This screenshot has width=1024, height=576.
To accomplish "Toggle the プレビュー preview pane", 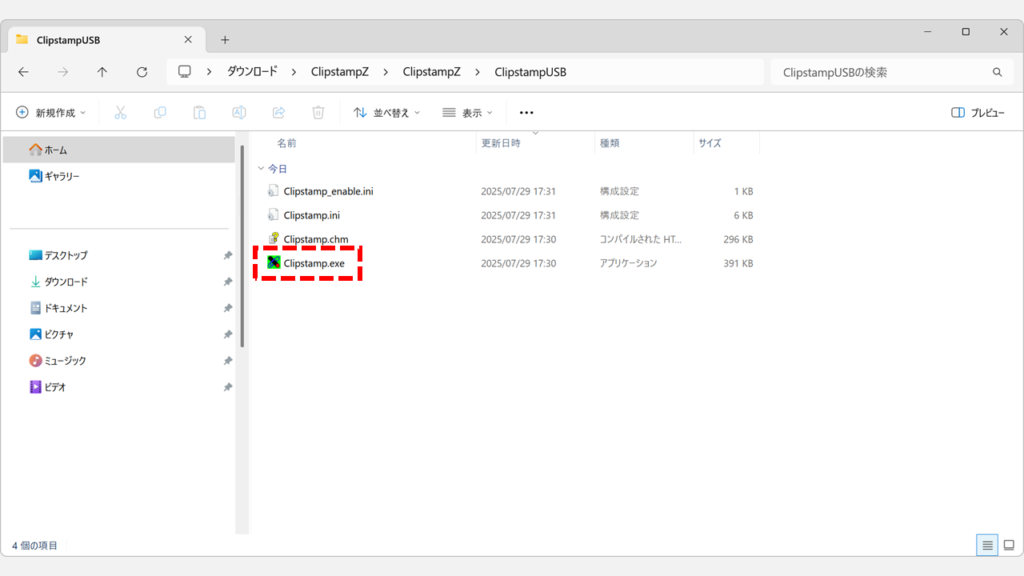I will coord(978,113).
